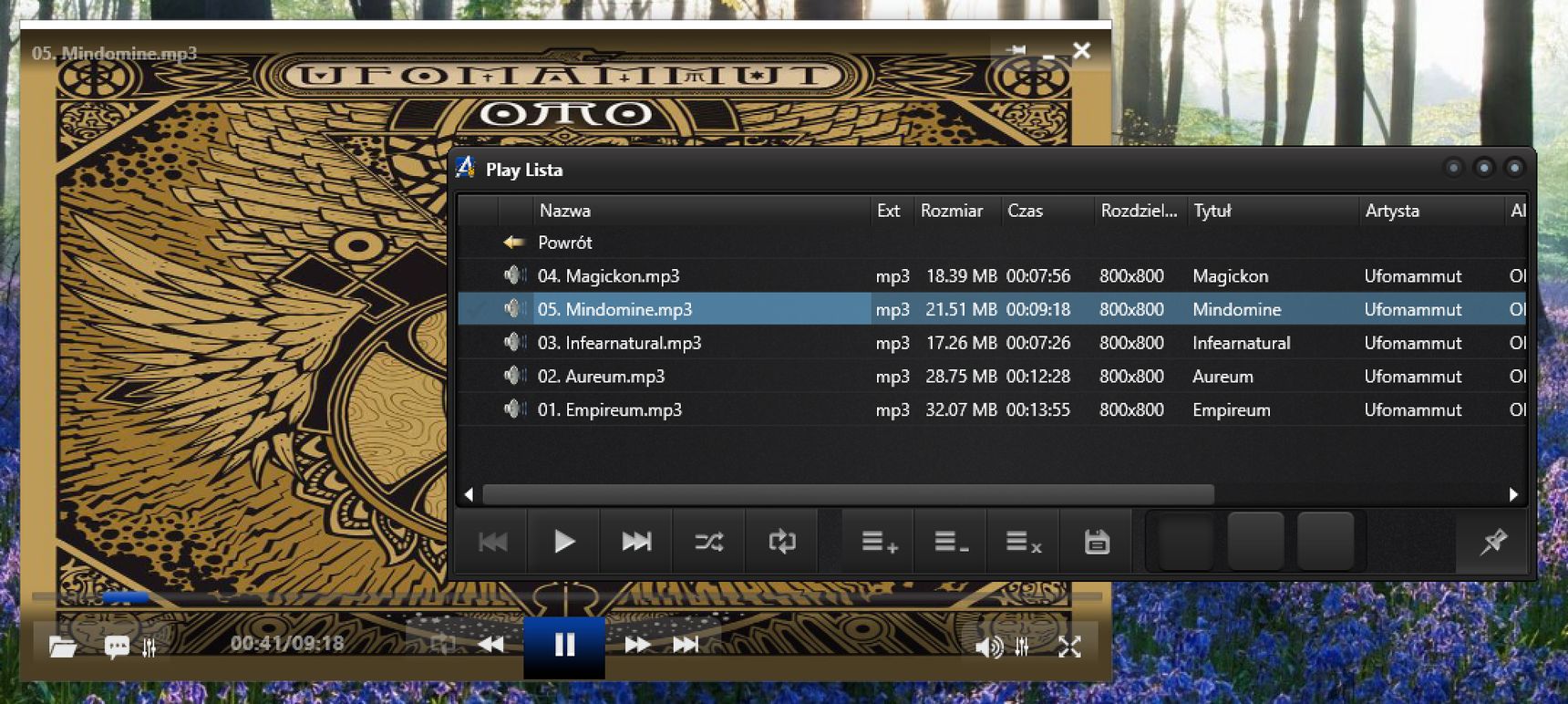1568x704 pixels.
Task: Click the 21.51 MB size cell
Action: coord(961,310)
